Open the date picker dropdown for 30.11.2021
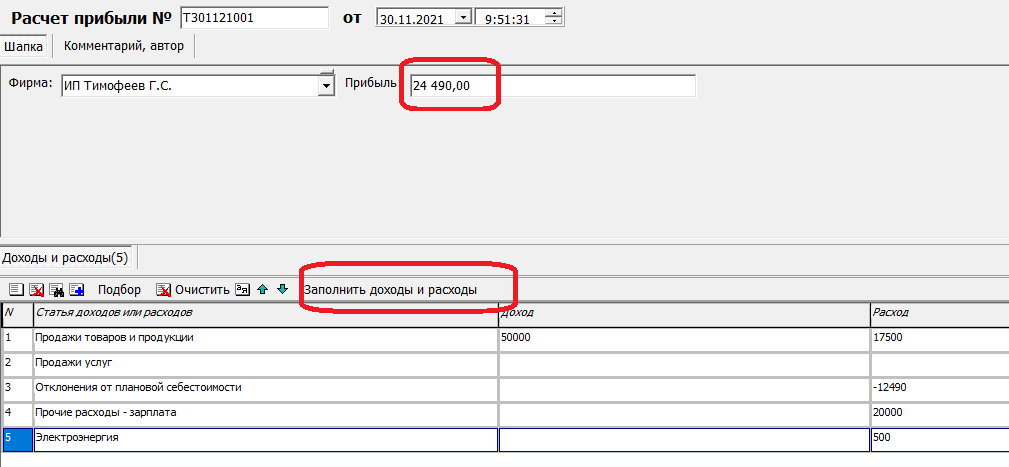 pyautogui.click(x=461, y=17)
